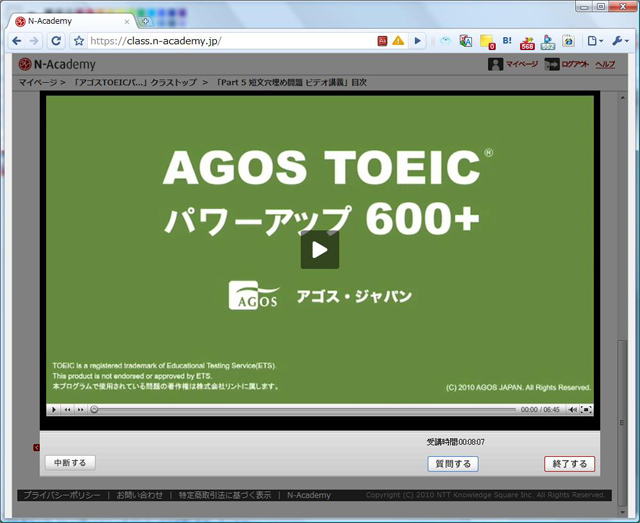
Task: Open the page menu dropdown
Action: [595, 41]
